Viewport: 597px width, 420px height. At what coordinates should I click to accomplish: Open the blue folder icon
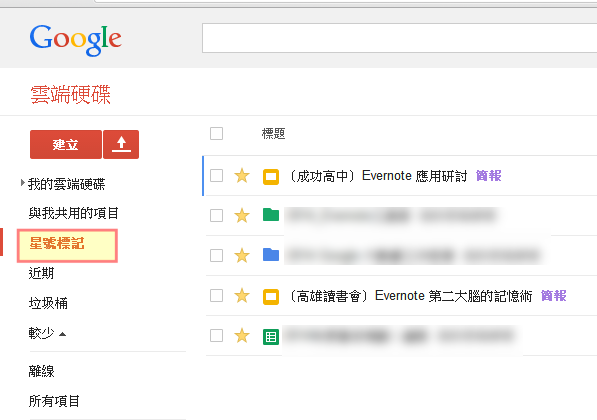pos(271,255)
